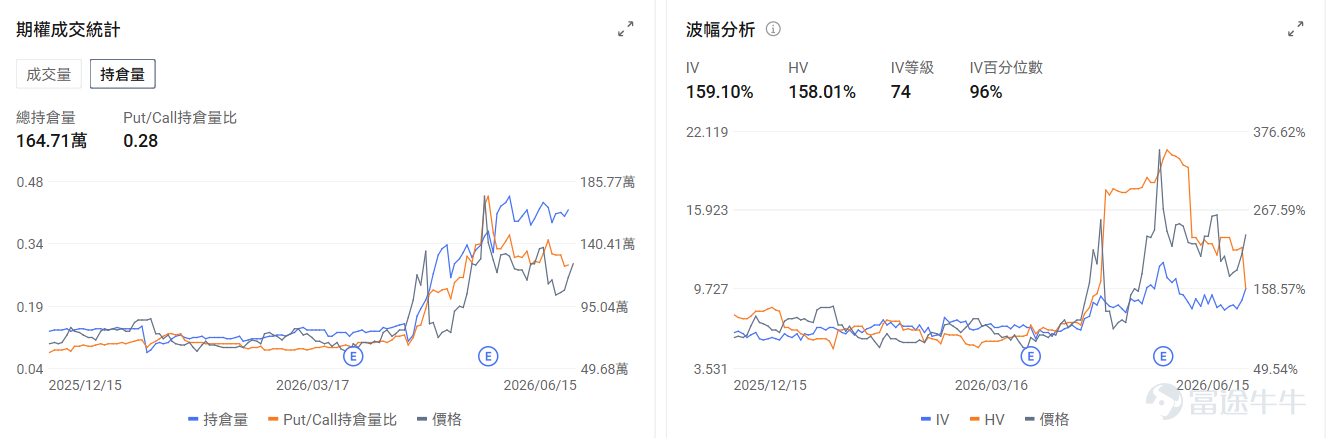This screenshot has width=1326, height=438.
Task: Expand the 波幅分析 chart to fullscreen
Action: coord(1295,29)
